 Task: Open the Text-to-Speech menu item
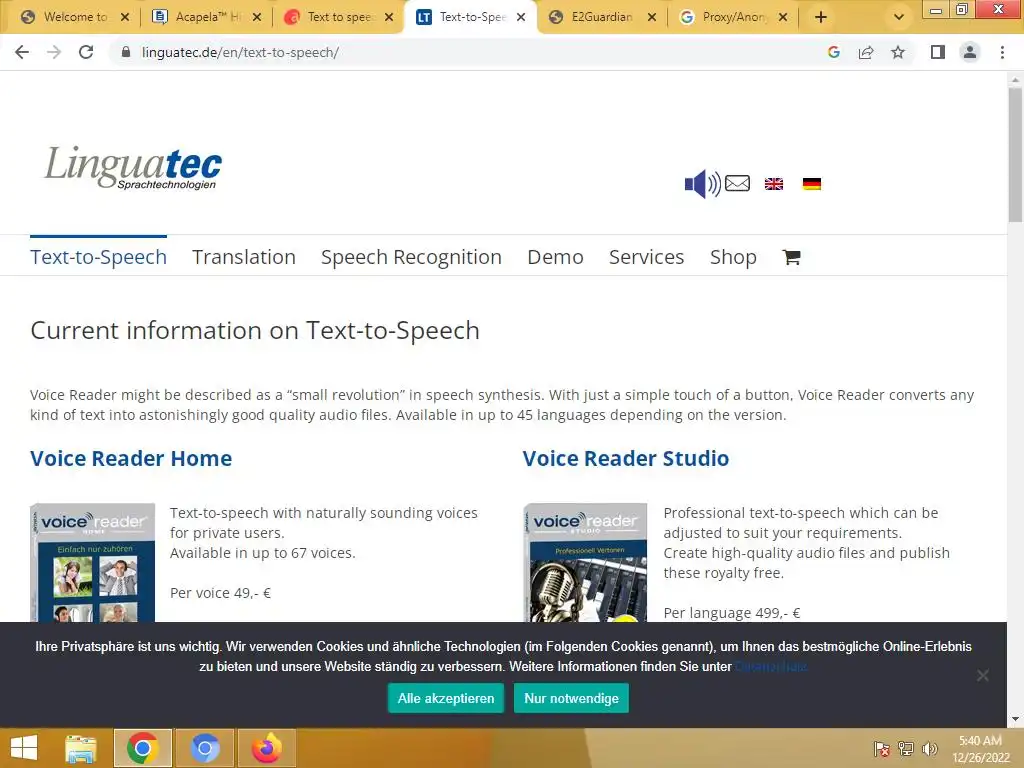tap(99, 257)
